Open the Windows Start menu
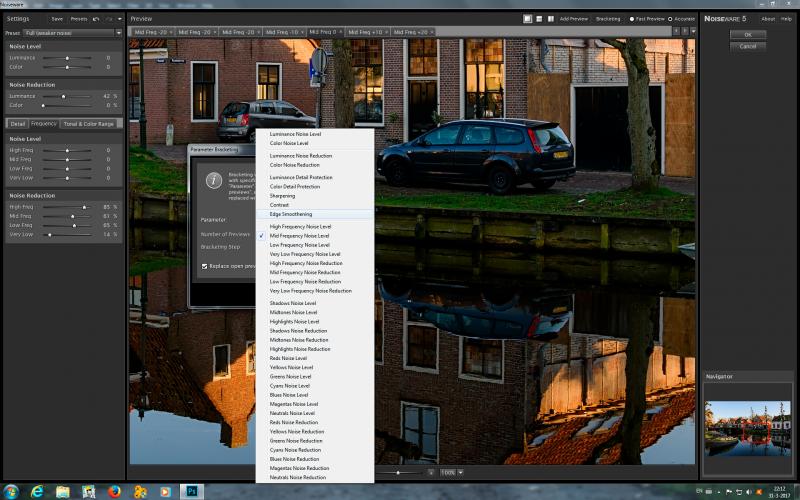 10,491
